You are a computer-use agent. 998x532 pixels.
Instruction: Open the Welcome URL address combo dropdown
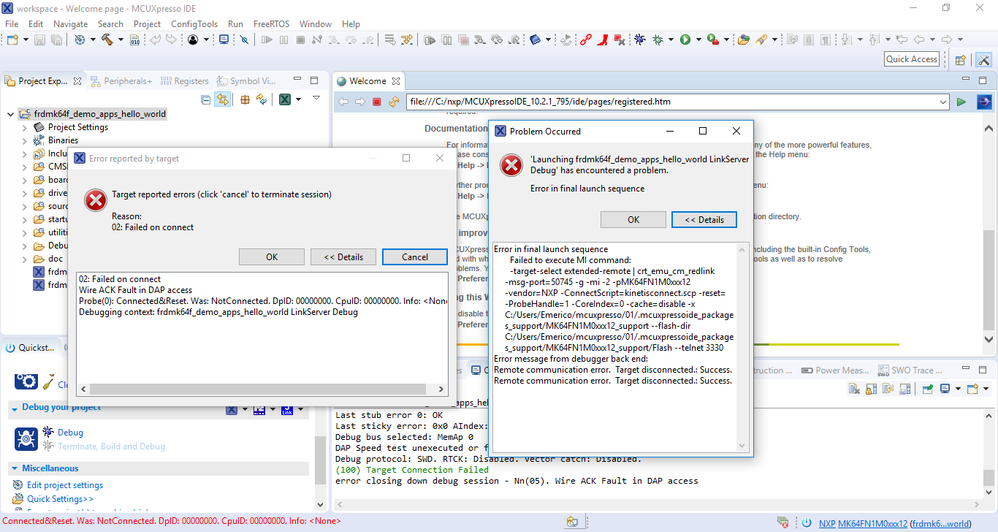point(943,102)
